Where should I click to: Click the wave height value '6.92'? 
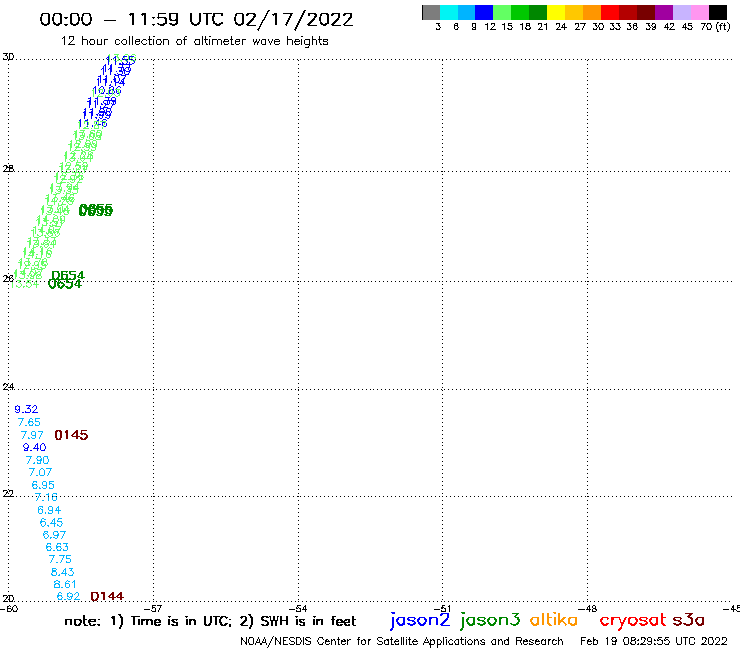68,596
